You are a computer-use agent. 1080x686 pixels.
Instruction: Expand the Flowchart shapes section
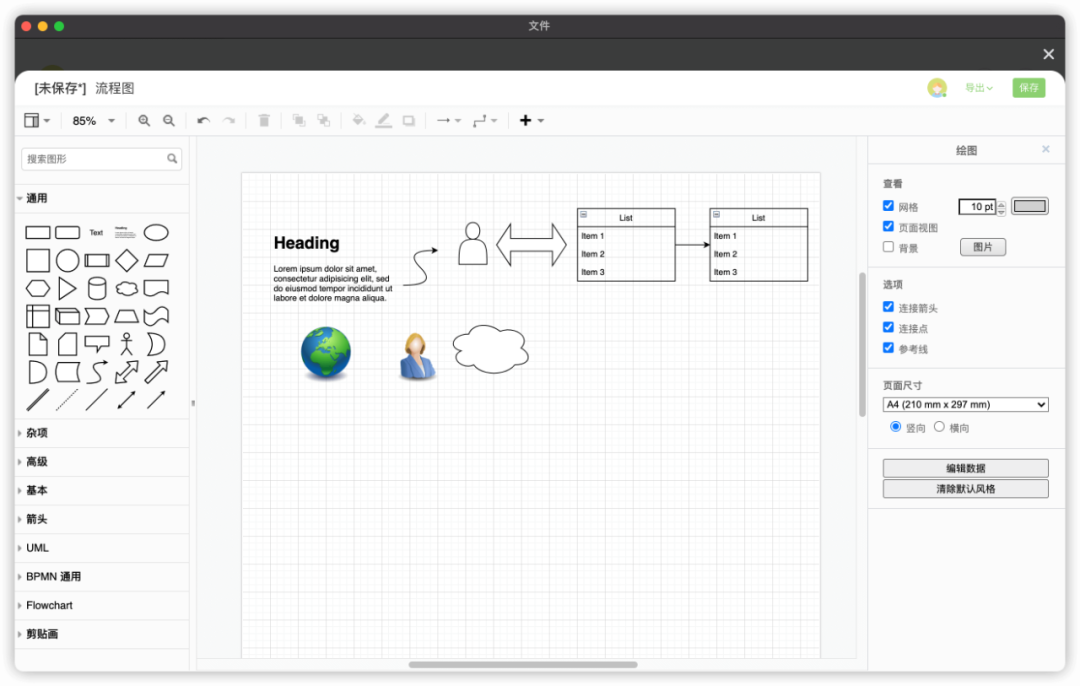[102, 605]
